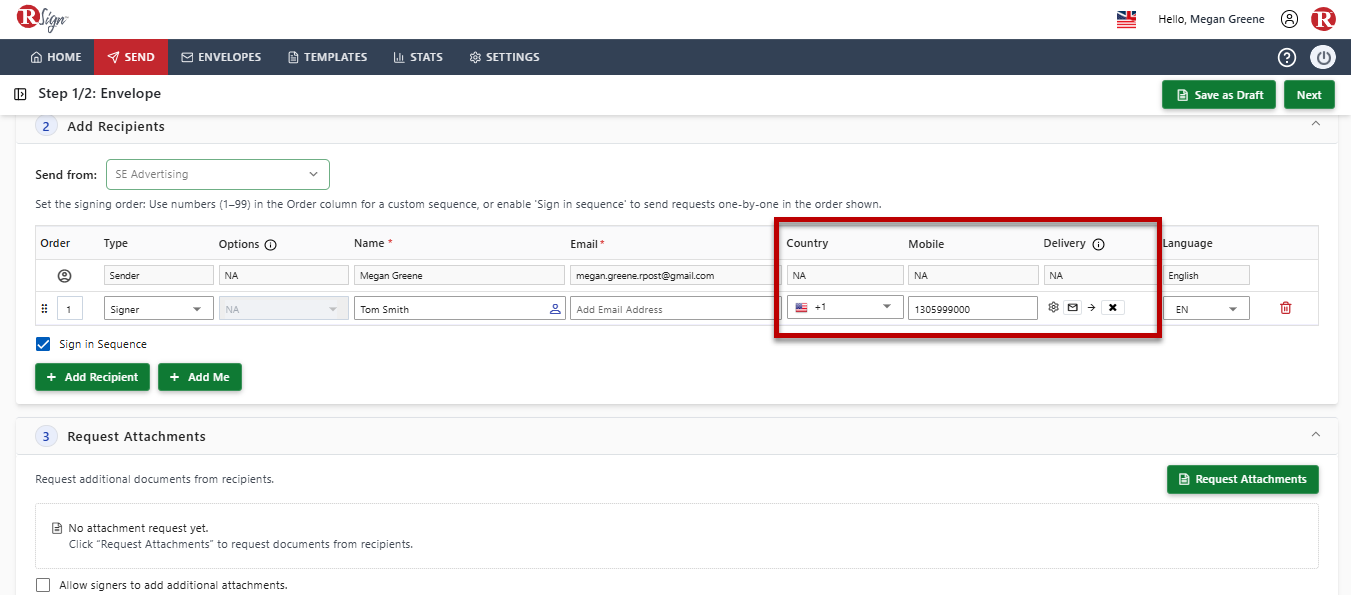Go to the Envelopes tab
Screen dimensions: 1351x595
coord(221,57)
